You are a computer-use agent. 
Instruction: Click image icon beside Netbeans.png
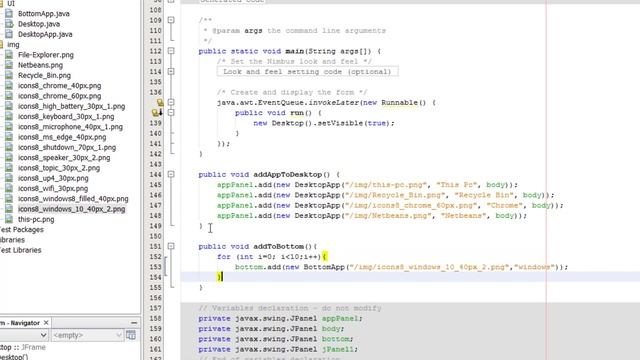(9, 65)
